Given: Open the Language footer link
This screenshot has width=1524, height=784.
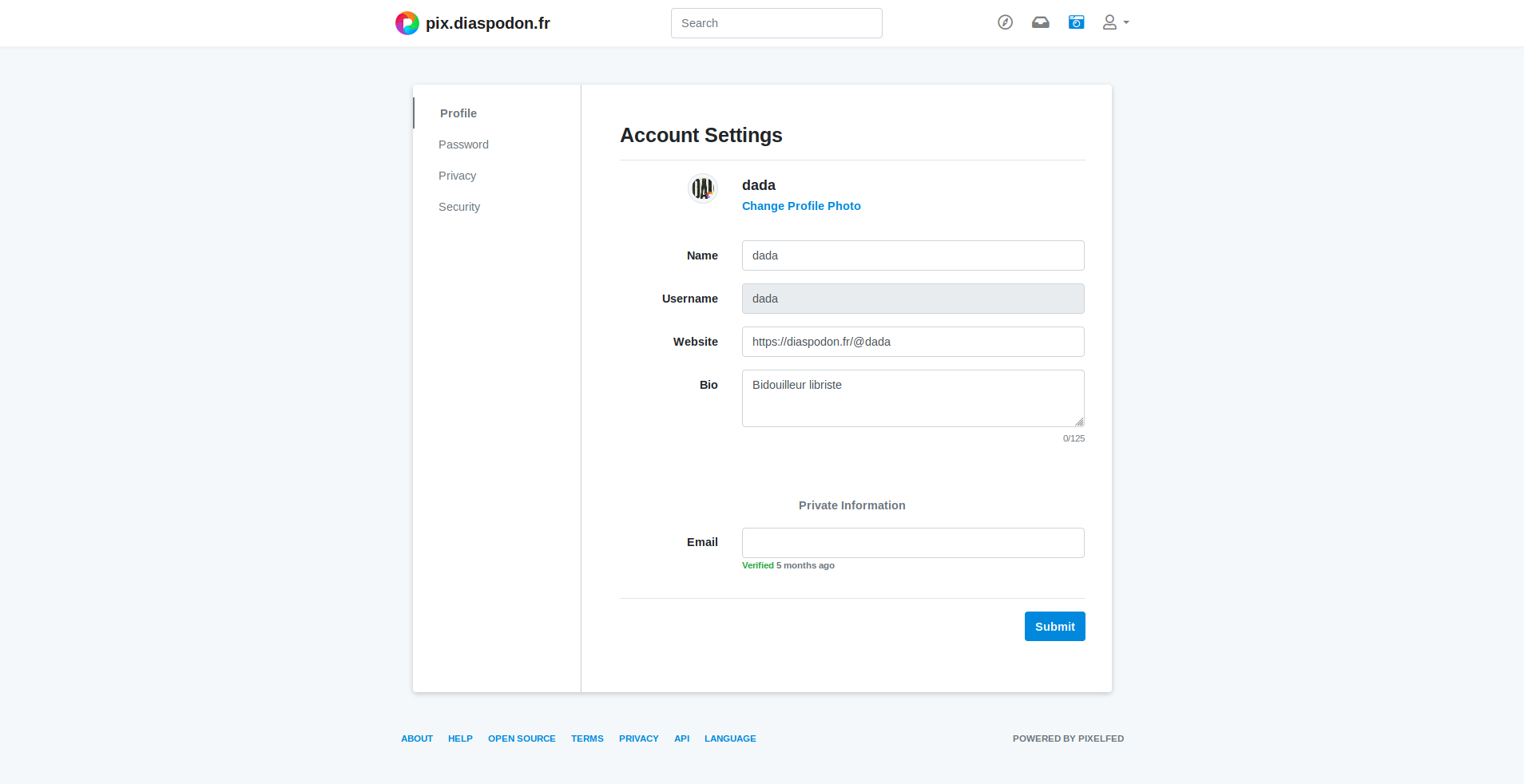Looking at the screenshot, I should tap(730, 738).
